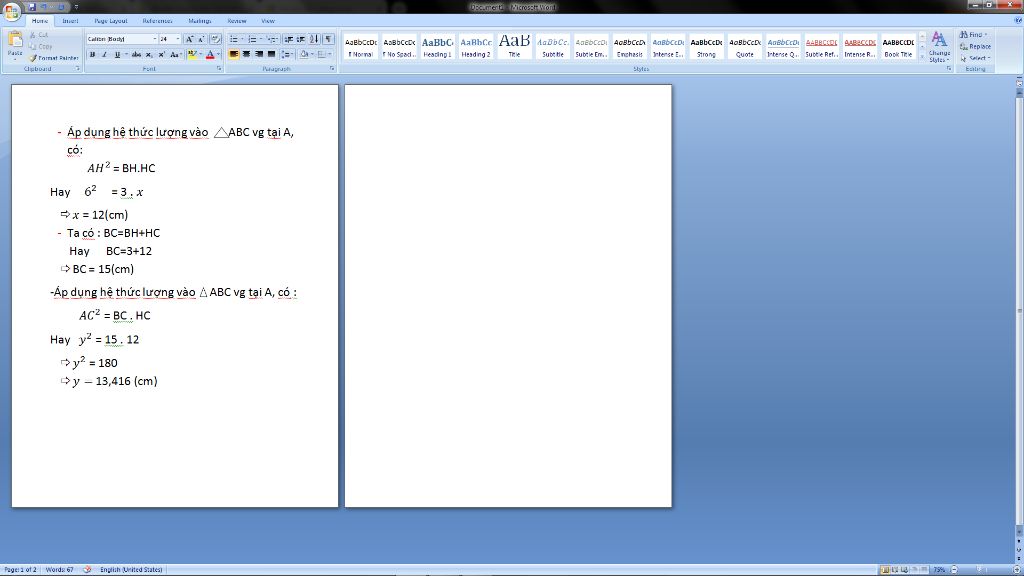Cut the selected text
This screenshot has width=1024, height=576.
pos(39,35)
